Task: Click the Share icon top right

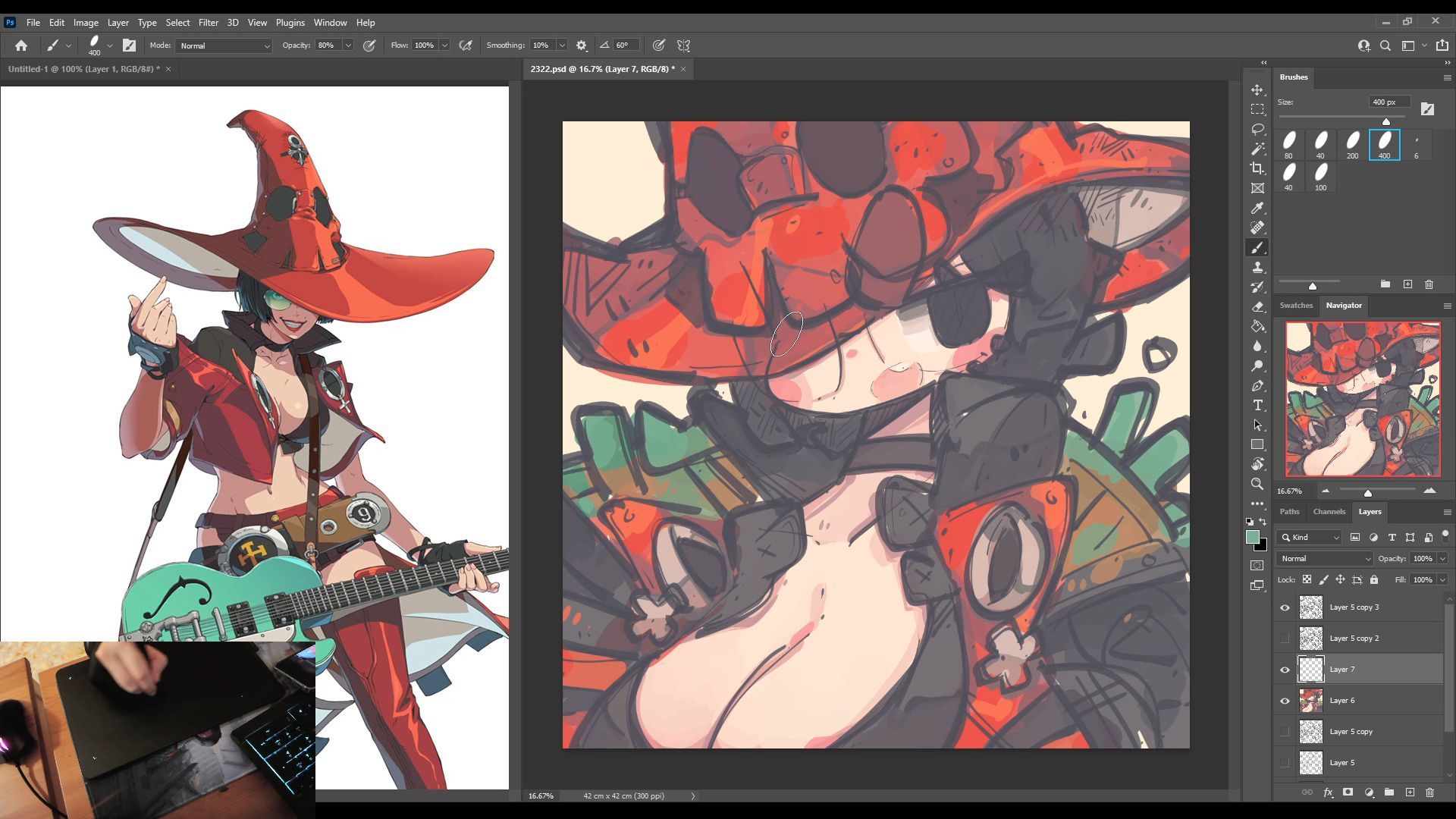Action: (x=1442, y=45)
